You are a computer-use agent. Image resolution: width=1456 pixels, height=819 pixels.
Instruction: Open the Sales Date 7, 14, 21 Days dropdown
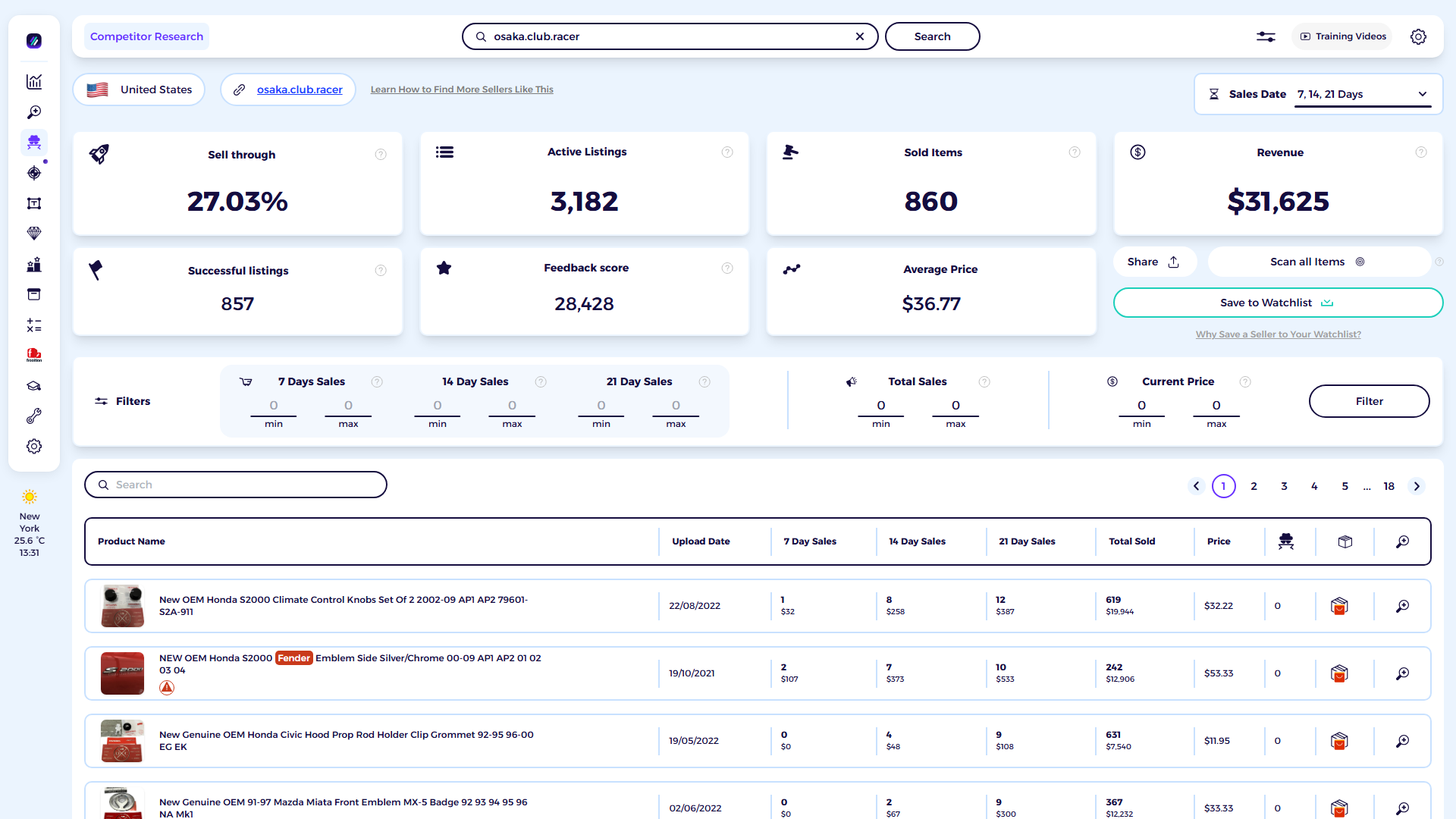pyautogui.click(x=1362, y=95)
